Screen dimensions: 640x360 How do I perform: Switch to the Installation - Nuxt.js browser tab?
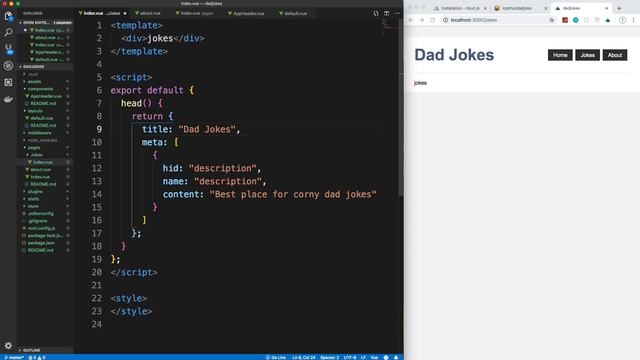click(x=460, y=8)
